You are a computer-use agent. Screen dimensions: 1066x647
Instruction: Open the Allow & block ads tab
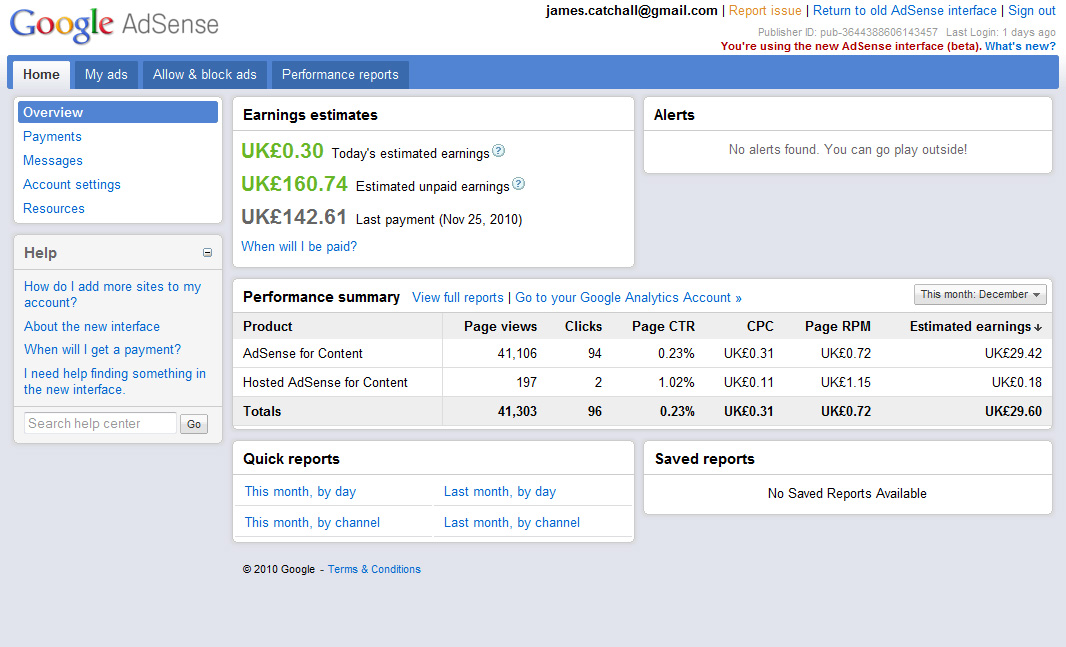pos(204,74)
